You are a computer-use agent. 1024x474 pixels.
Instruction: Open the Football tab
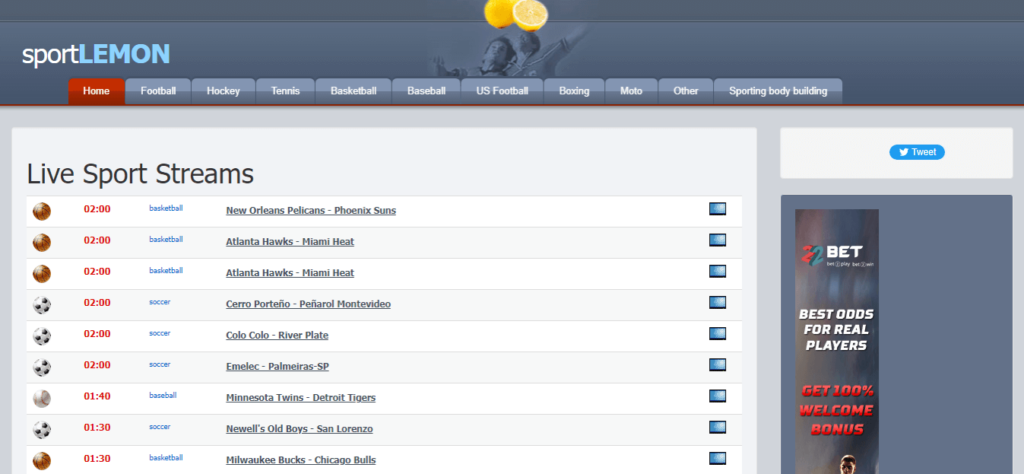coord(158,91)
